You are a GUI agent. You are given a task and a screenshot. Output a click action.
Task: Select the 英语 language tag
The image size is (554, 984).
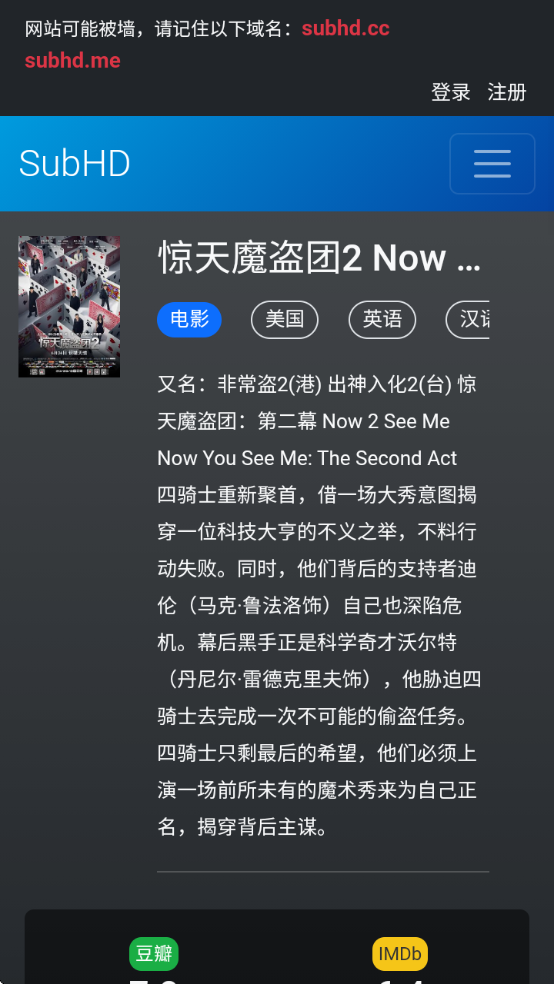(x=383, y=319)
